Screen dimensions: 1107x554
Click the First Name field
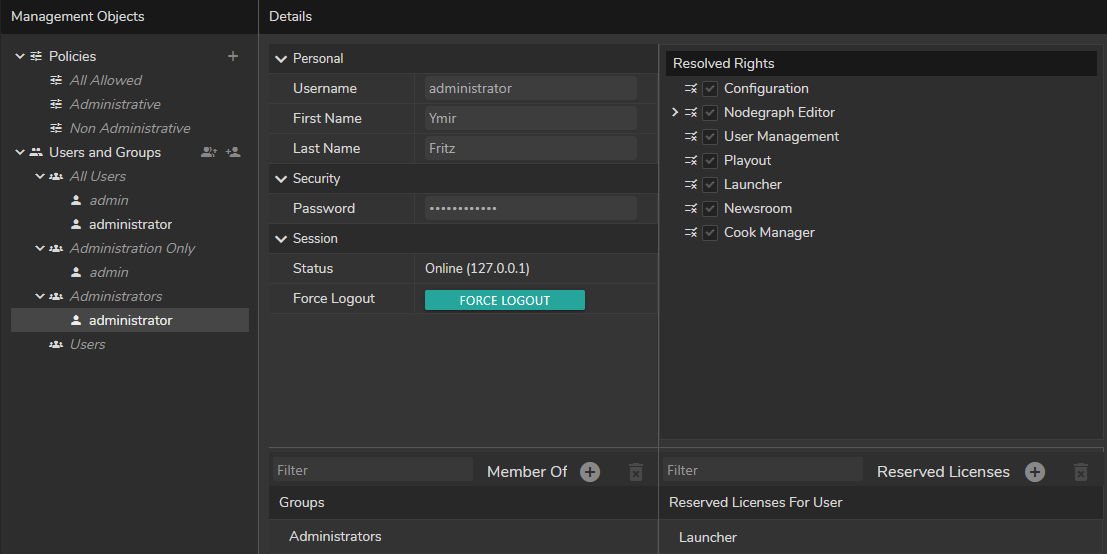pos(530,118)
